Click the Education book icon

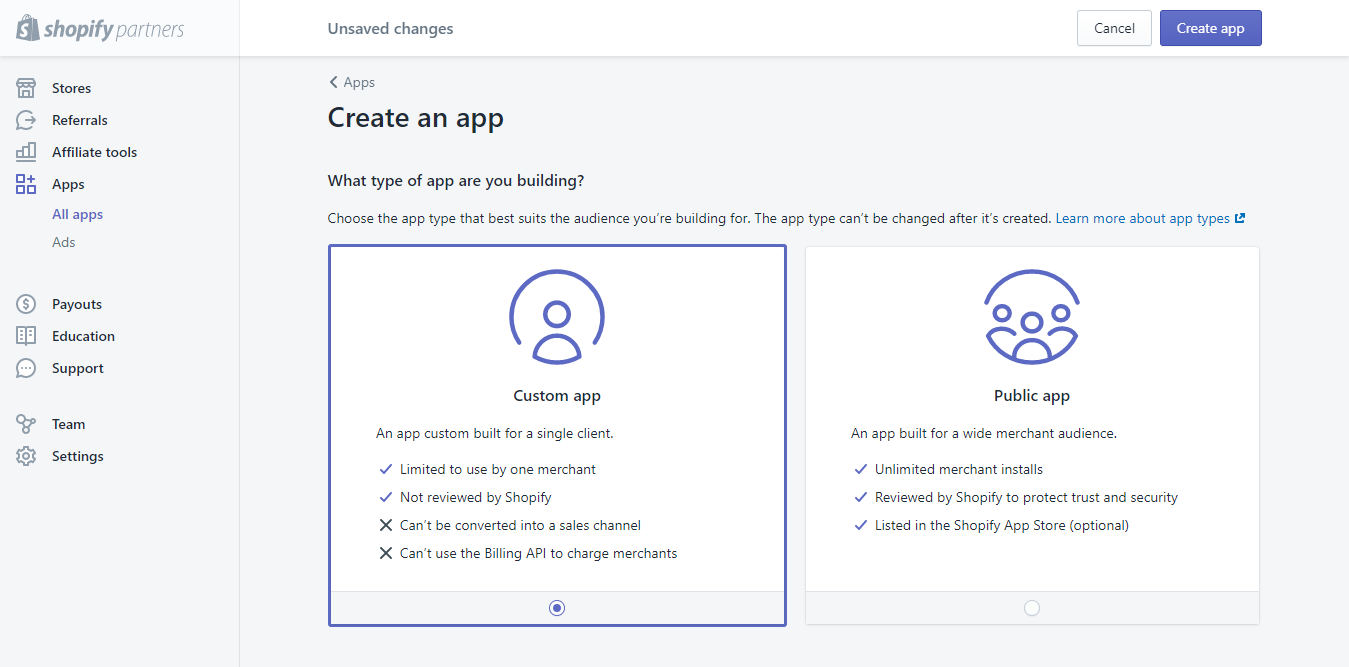26,336
